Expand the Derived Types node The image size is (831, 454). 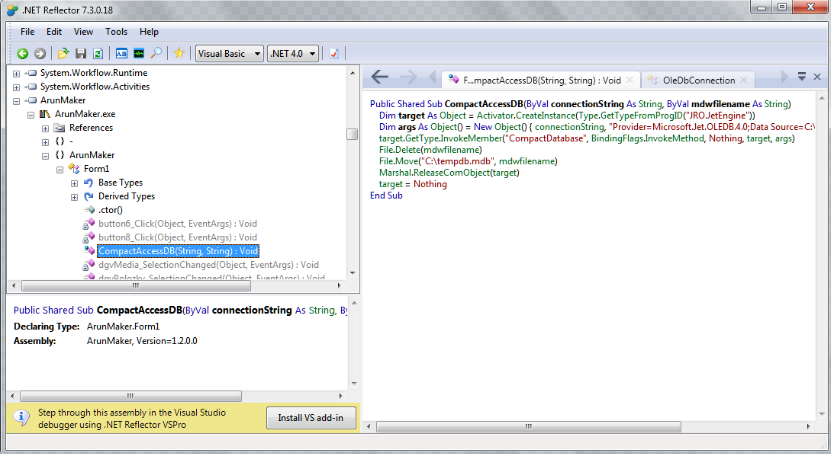[74, 197]
